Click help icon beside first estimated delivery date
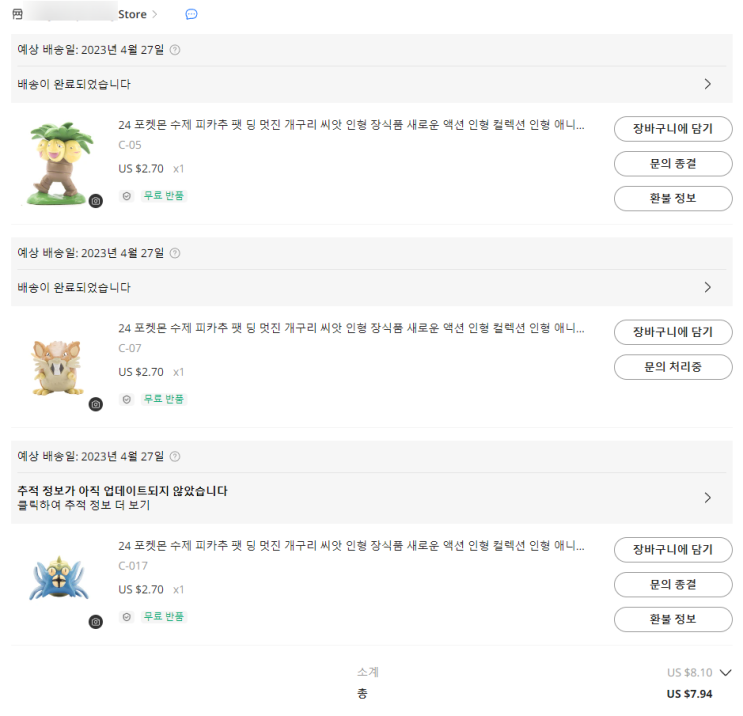This screenshot has width=743, height=716. (175, 50)
